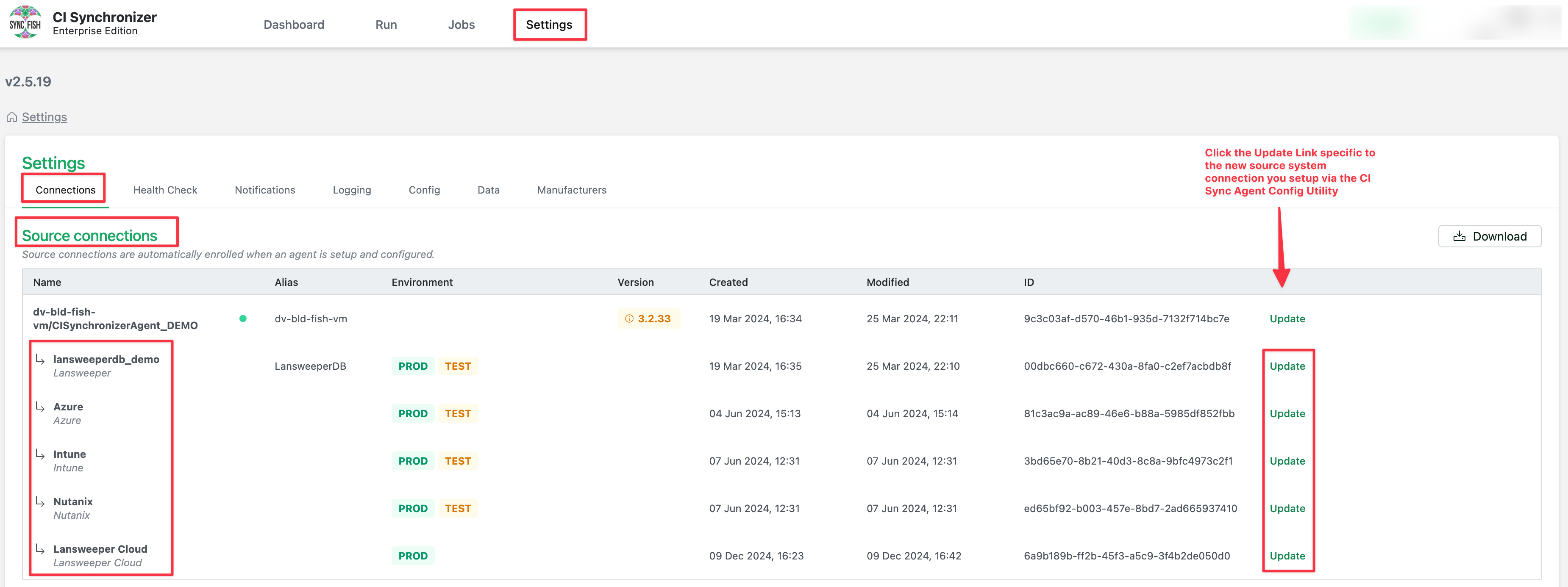Viewport: 1568px width, 587px height.
Task: Click the ID 00dbc660-c672-430a-8fa0-c2ef7acbdb8f
Action: click(x=1127, y=365)
